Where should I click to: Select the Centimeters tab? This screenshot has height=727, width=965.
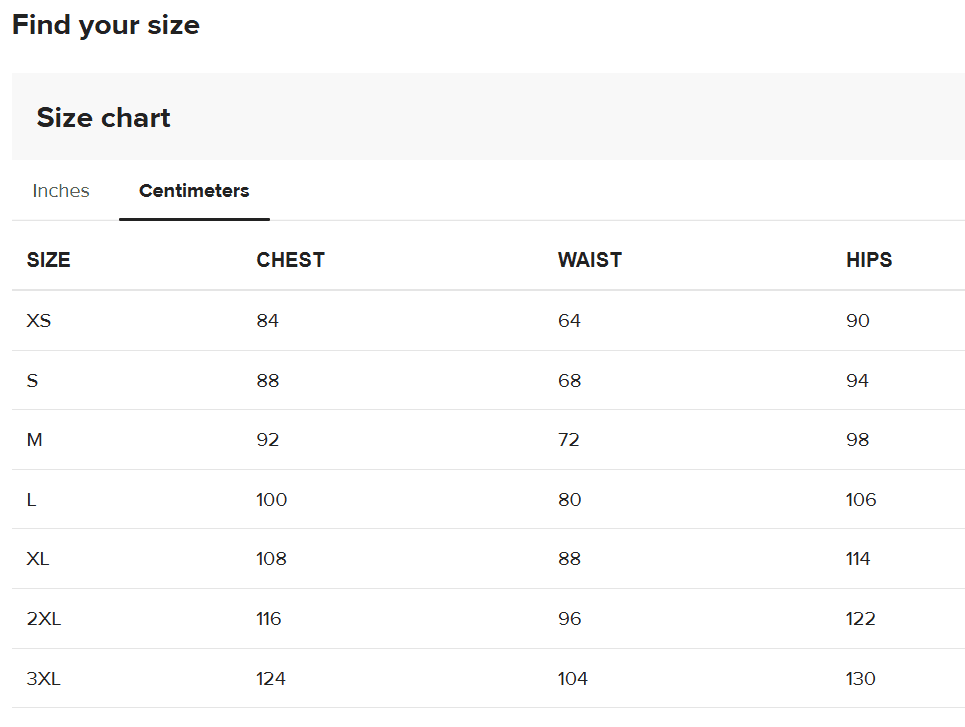pyautogui.click(x=194, y=191)
